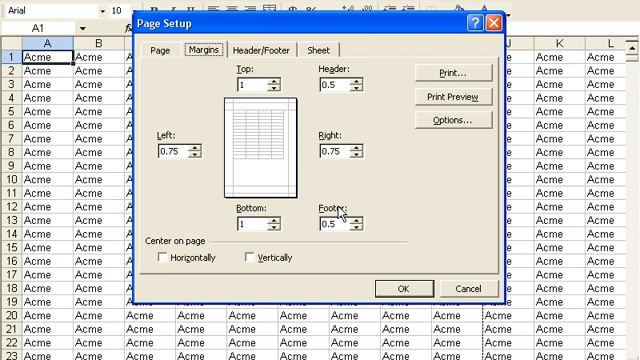This screenshot has width=640, height=360.
Task: Select cell D21 in spreadsheet
Action: [x=201, y=329]
